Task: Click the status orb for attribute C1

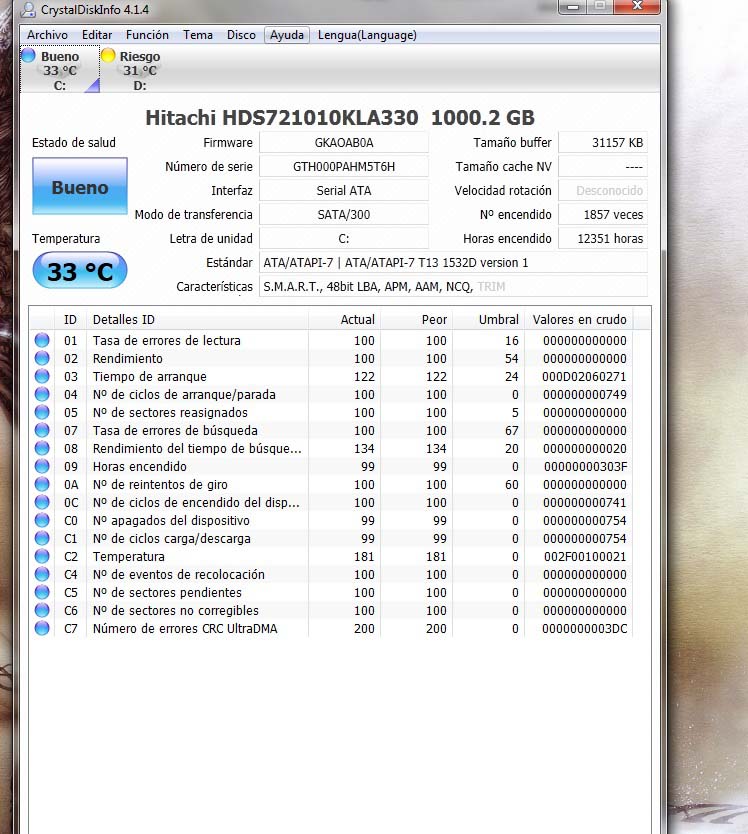Action: tap(42, 538)
